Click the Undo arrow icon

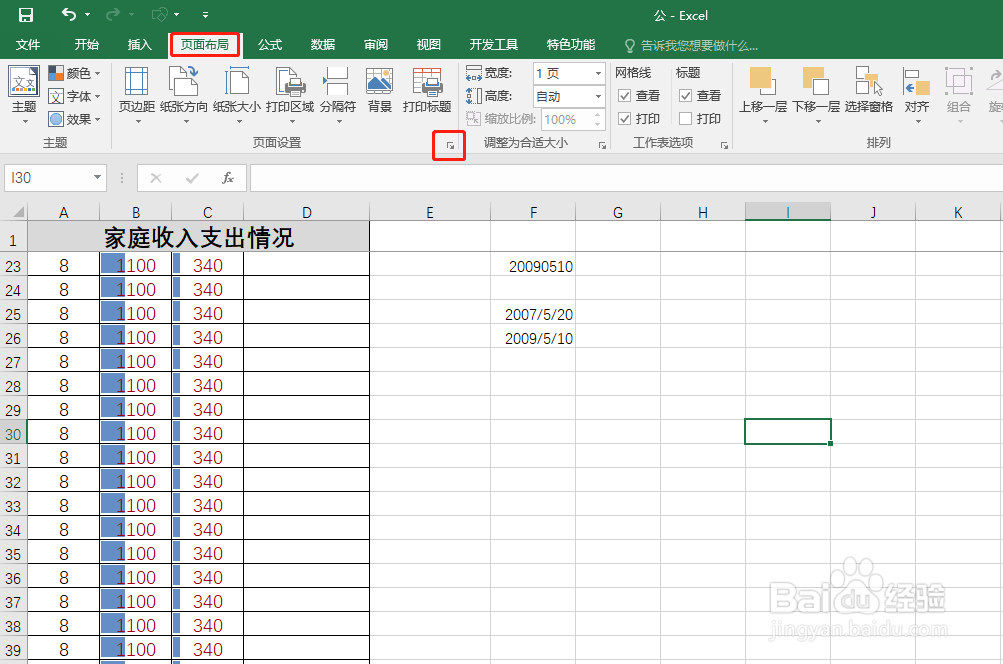pyautogui.click(x=69, y=14)
